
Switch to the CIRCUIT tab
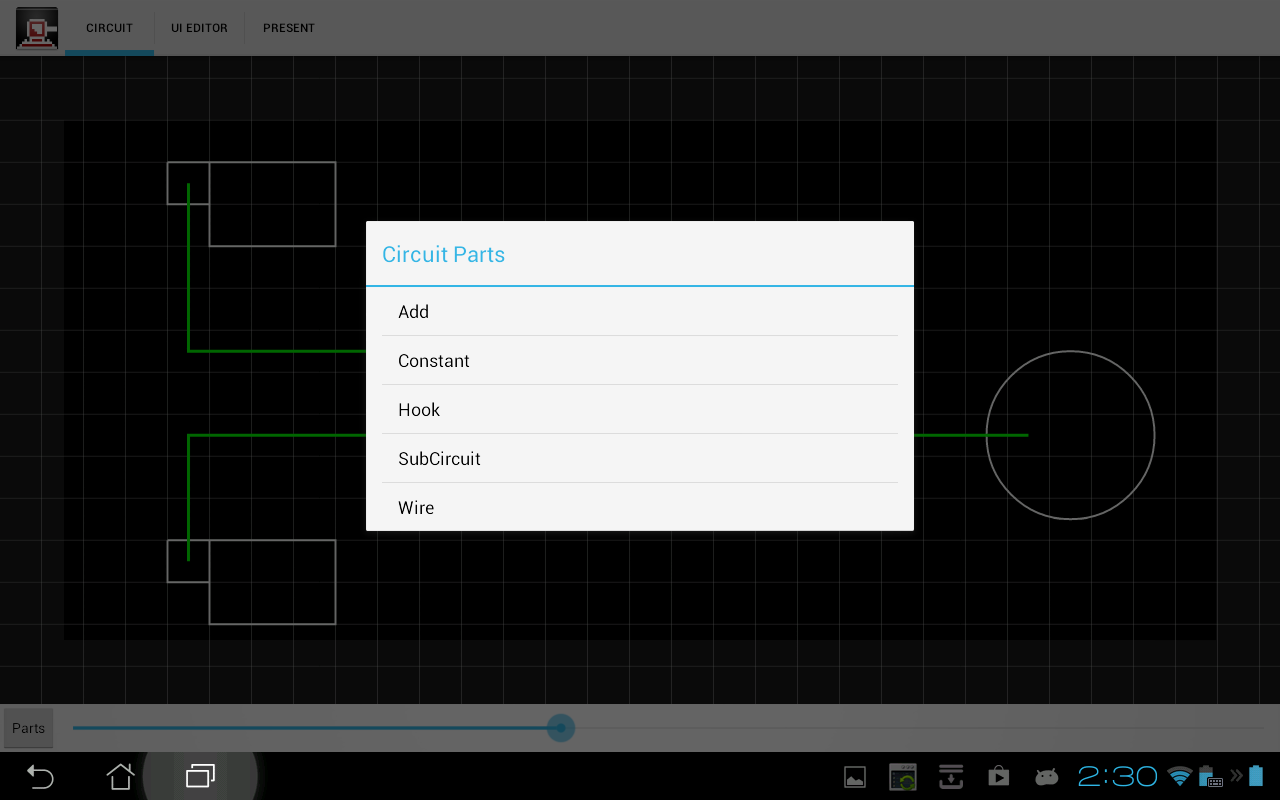point(109,28)
